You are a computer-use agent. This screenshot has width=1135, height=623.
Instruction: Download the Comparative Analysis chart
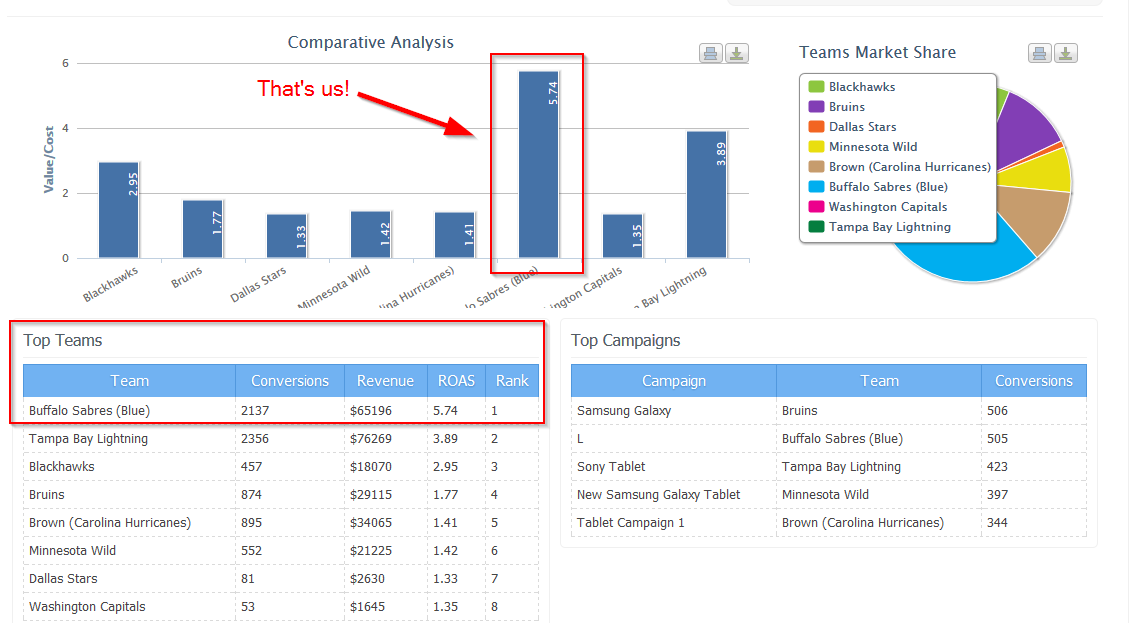coord(736,53)
